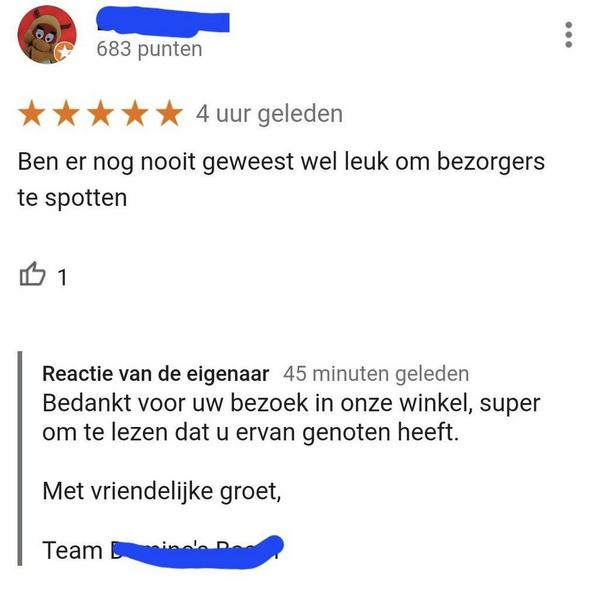Click 'Met vriendelijke groet' line

click(162, 491)
